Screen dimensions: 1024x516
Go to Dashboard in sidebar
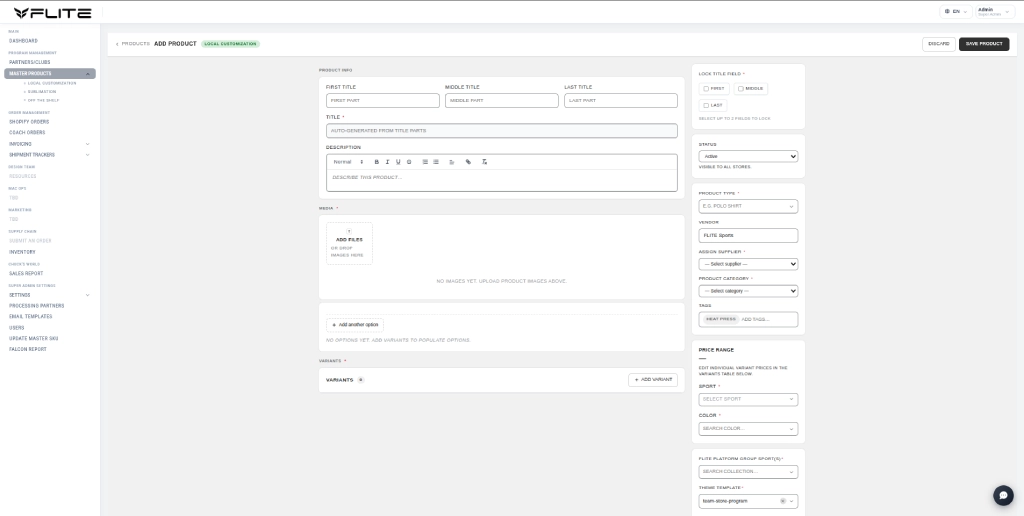coord(24,40)
